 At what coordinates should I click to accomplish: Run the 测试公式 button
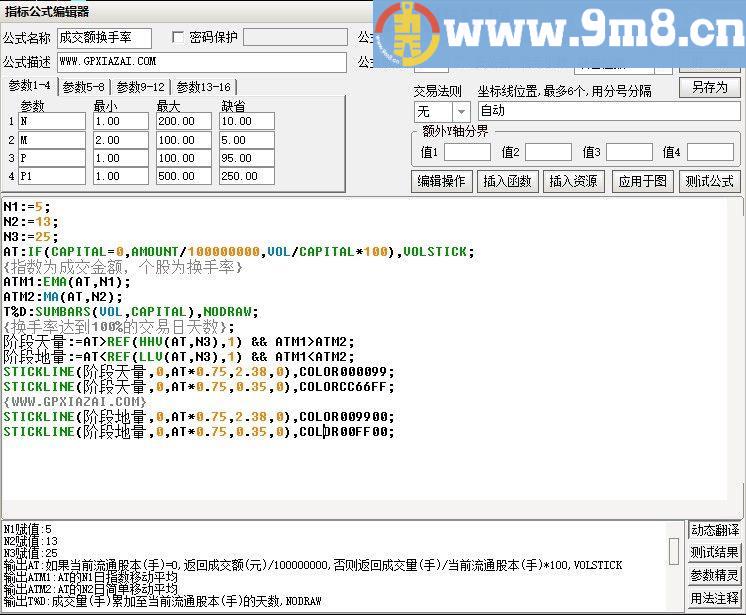pyautogui.click(x=709, y=181)
